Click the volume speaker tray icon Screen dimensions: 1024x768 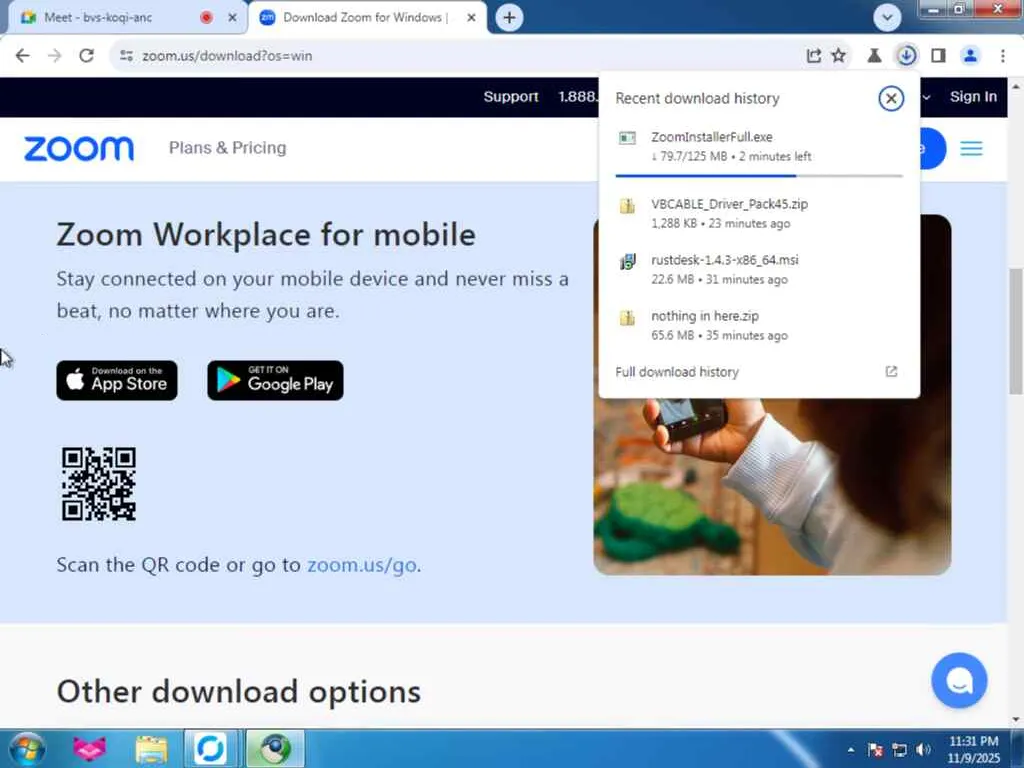923,750
